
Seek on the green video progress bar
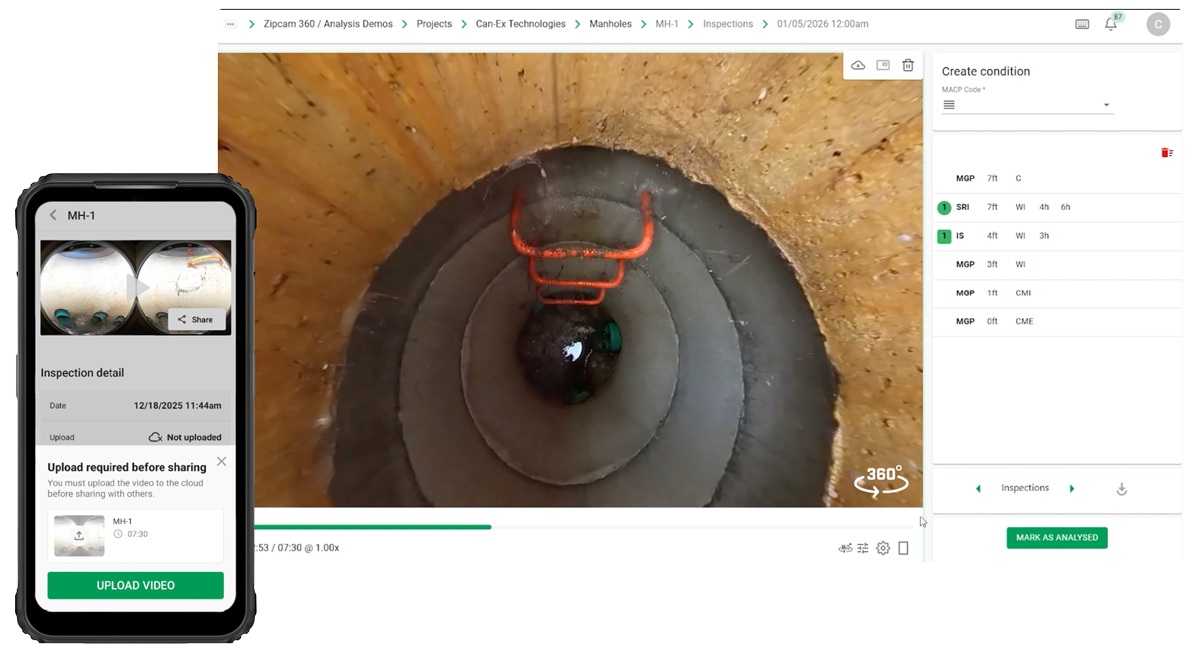pos(400,527)
